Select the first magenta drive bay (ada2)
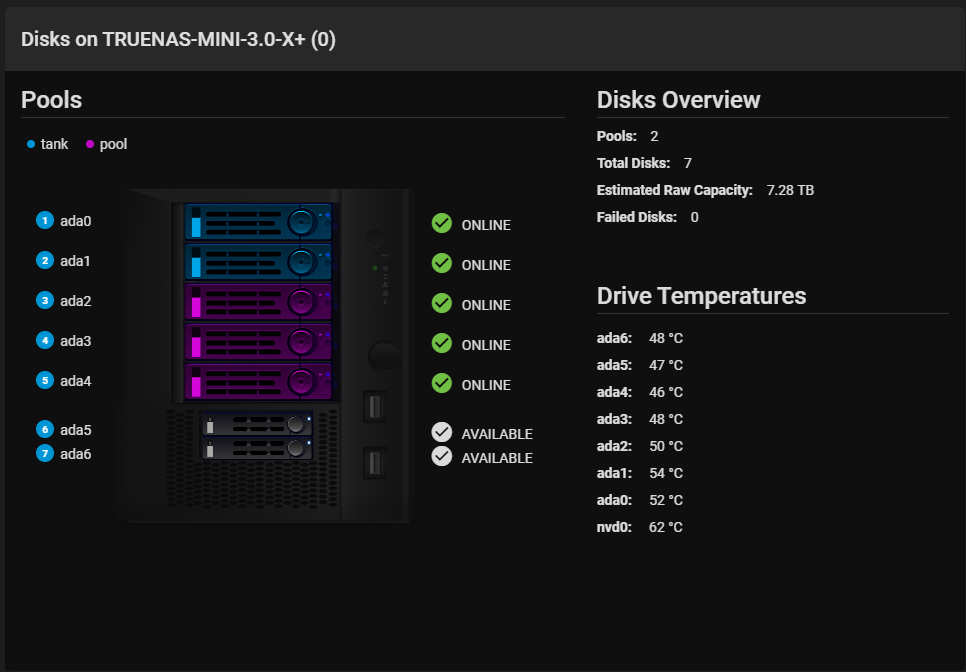Viewport: 966px width, 672px height. [x=259, y=302]
